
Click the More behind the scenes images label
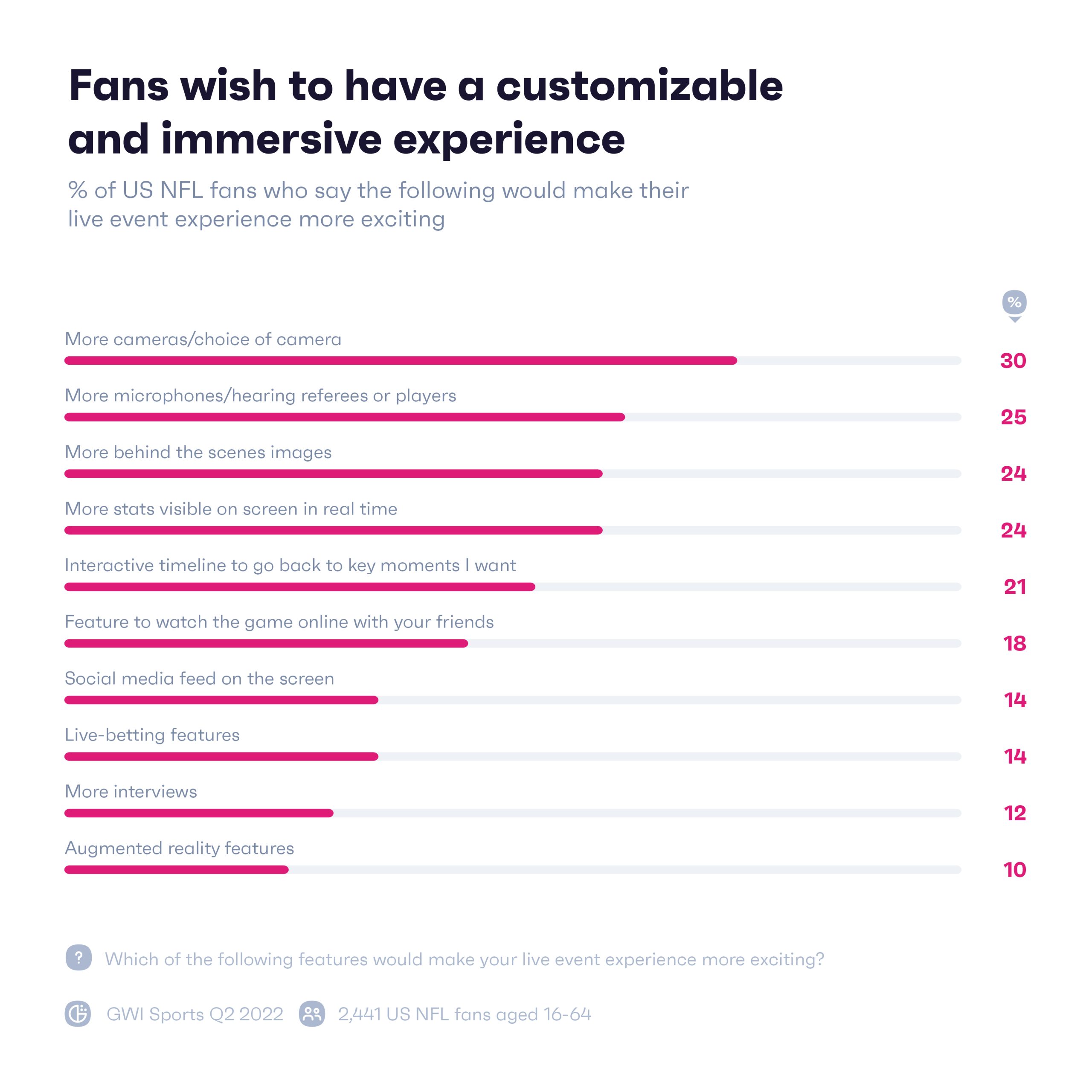point(198,452)
